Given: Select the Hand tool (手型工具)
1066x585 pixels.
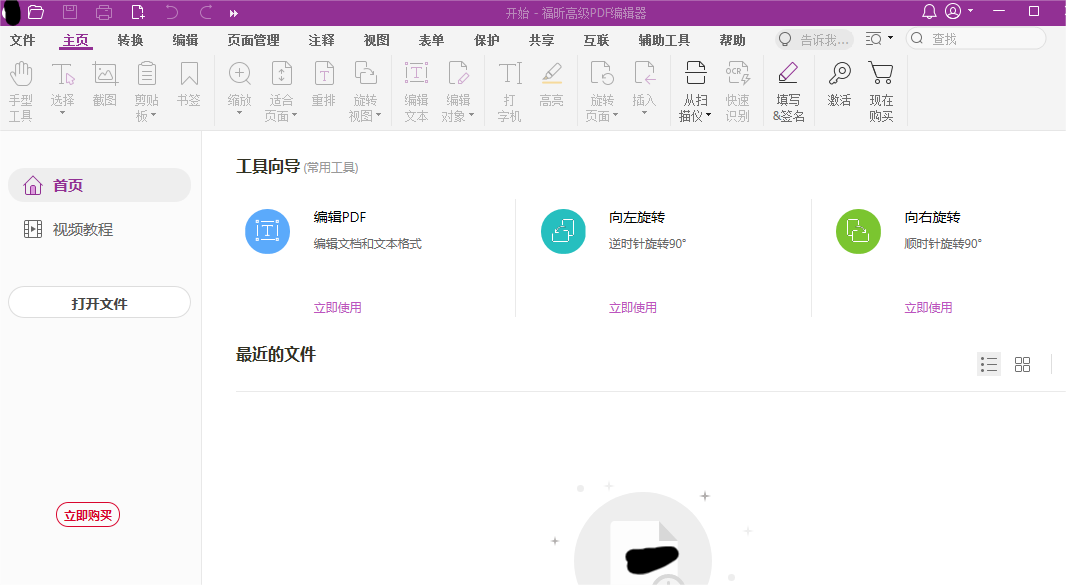Looking at the screenshot, I should [x=21, y=88].
